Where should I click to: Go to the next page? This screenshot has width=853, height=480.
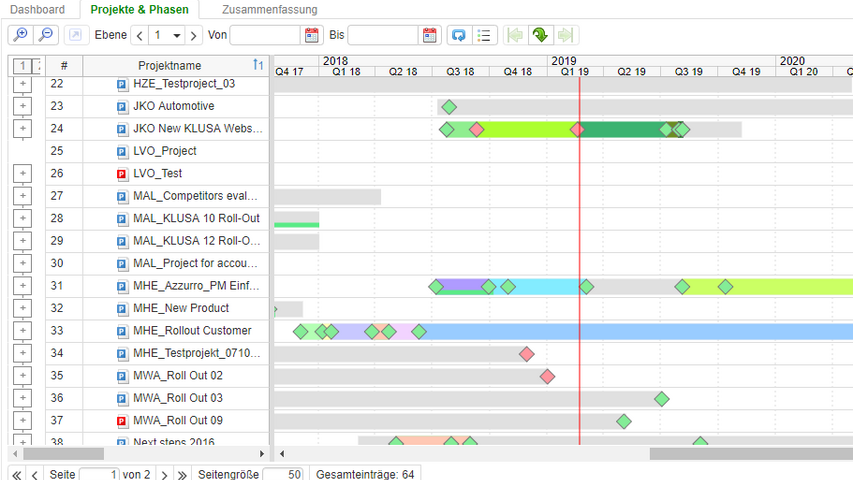(x=165, y=474)
